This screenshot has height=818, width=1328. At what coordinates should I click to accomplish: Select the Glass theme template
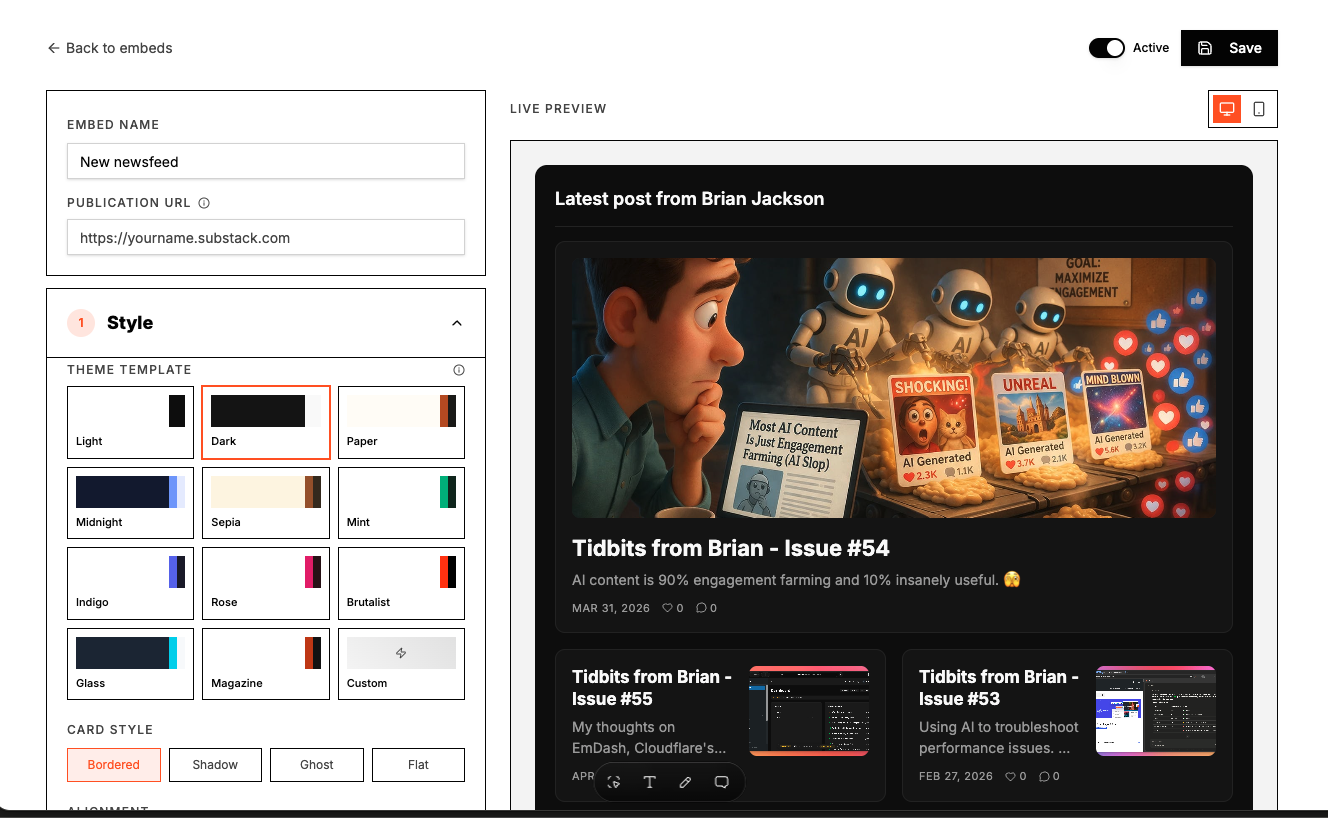click(130, 664)
